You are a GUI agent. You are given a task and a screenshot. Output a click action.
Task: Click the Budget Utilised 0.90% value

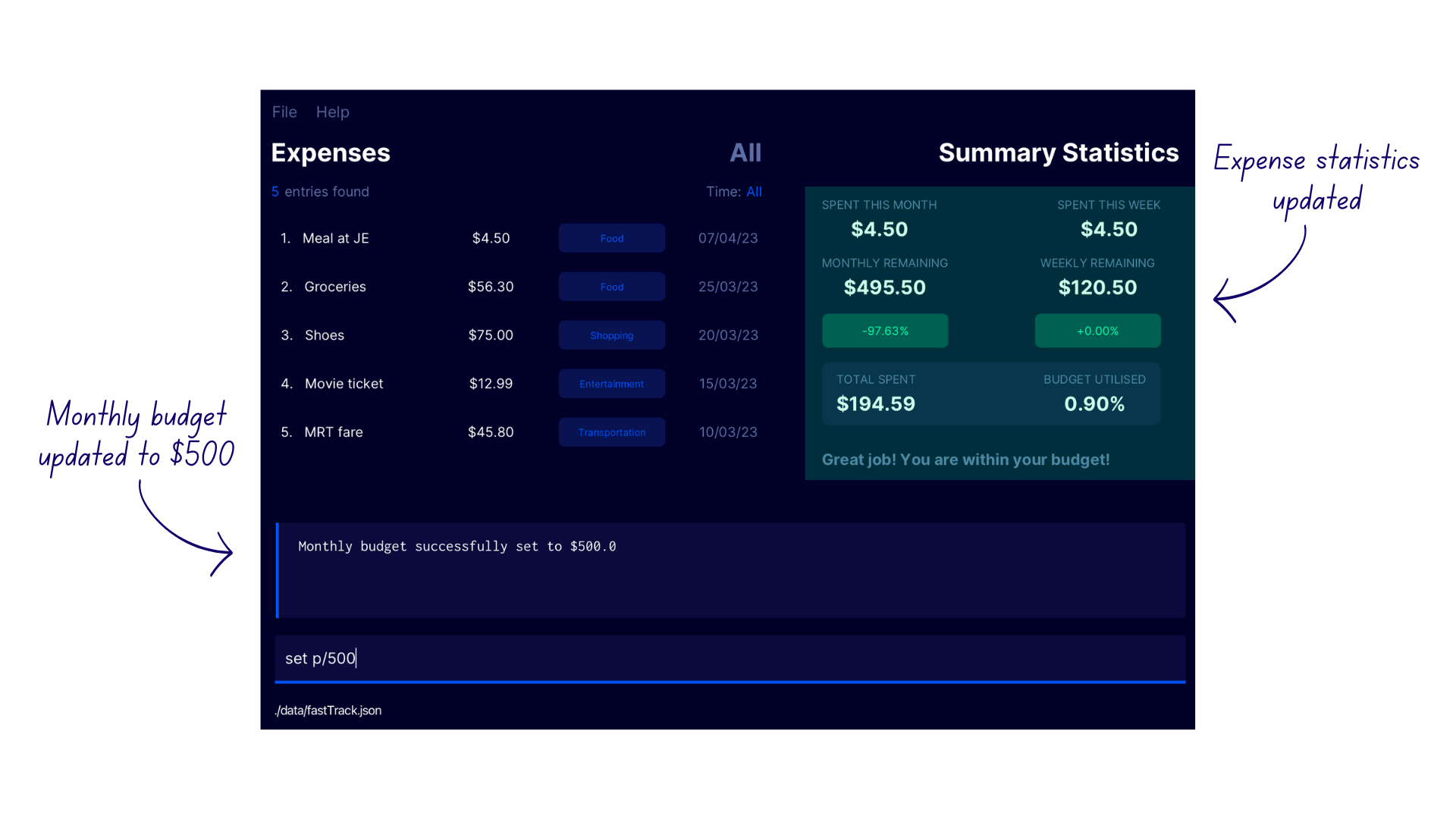1094,404
